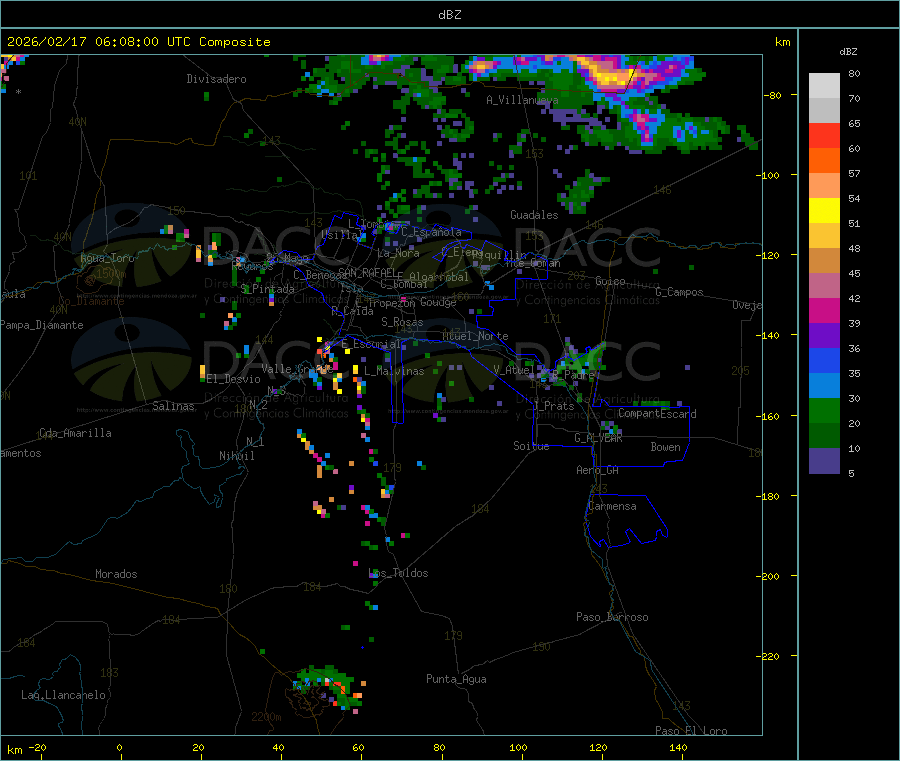Click the '100' tick on the horizontal km axis
The image size is (900, 761).
coord(518,747)
